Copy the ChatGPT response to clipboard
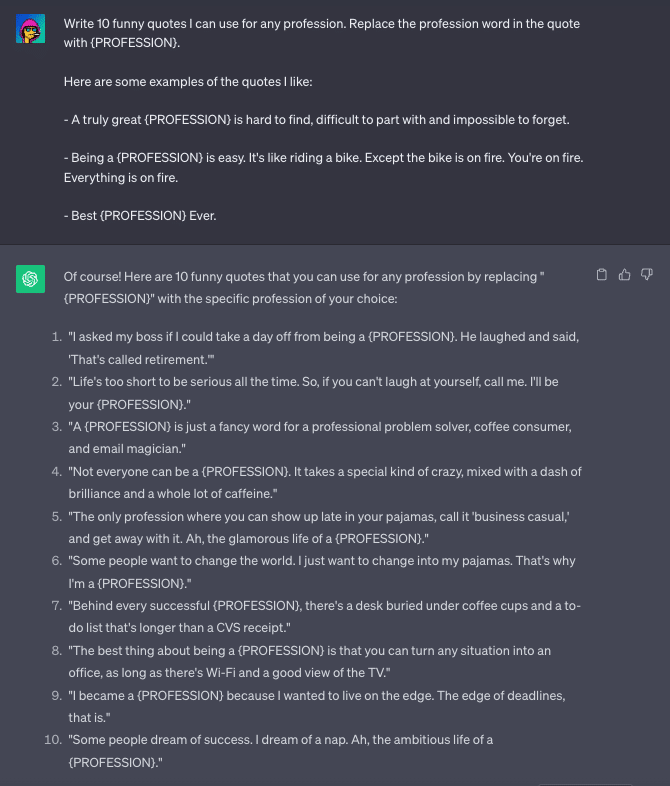This screenshot has height=786, width=670. (602, 275)
